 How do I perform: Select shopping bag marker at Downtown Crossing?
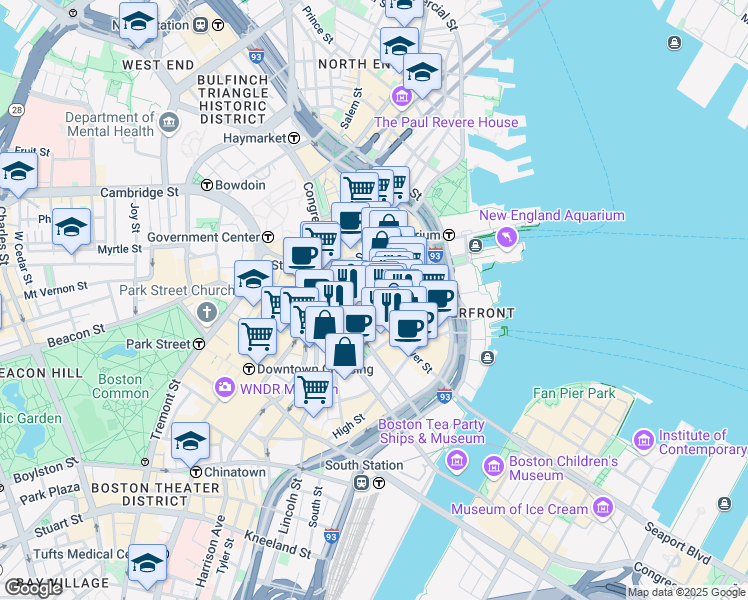click(x=344, y=355)
